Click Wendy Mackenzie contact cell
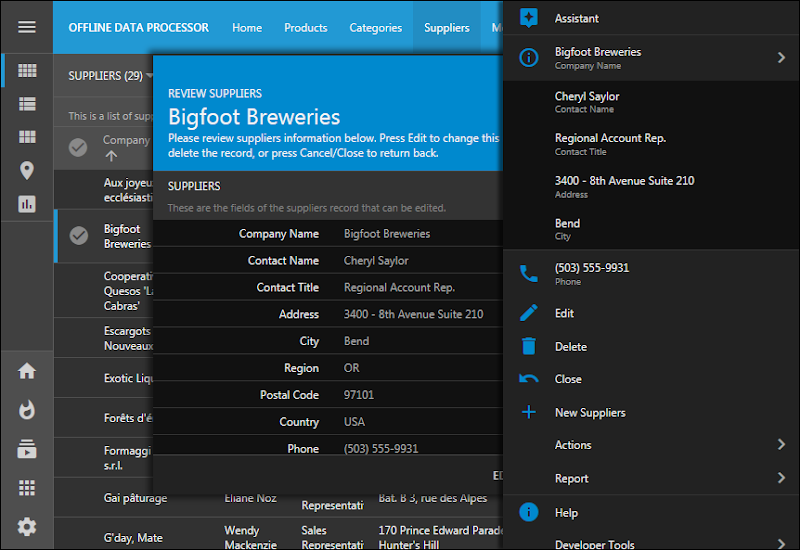 [250, 538]
